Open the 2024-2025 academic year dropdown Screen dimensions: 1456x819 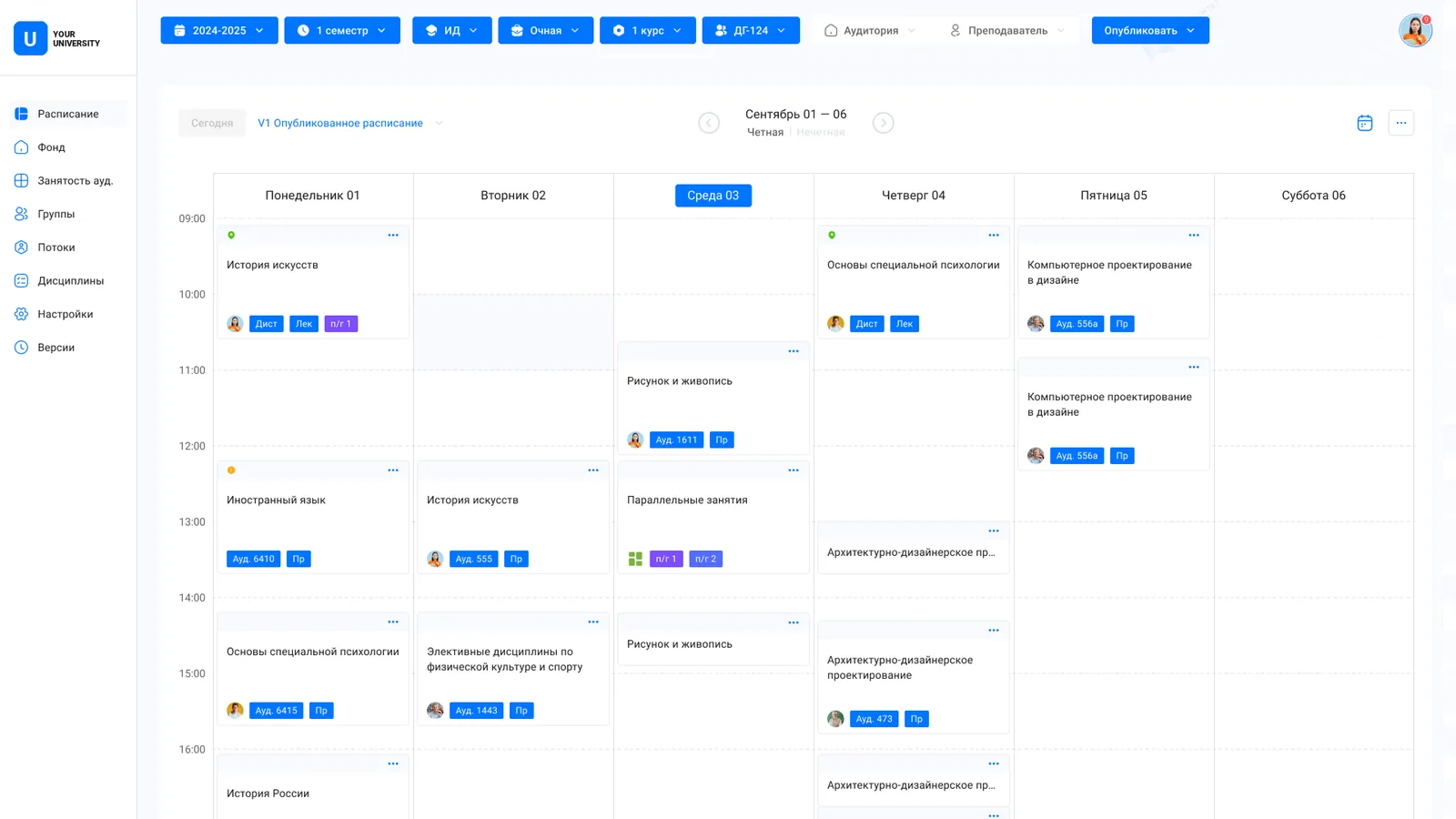219,30
